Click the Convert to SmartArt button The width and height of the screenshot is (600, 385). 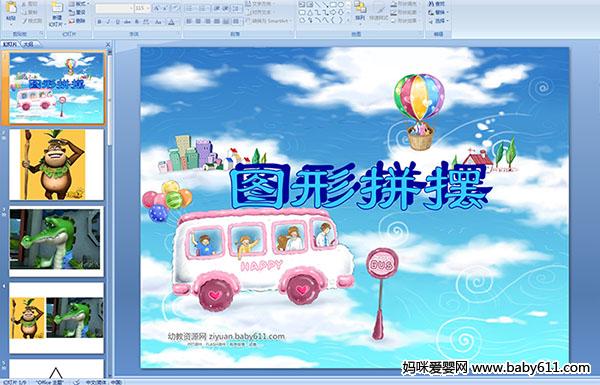coord(267,21)
